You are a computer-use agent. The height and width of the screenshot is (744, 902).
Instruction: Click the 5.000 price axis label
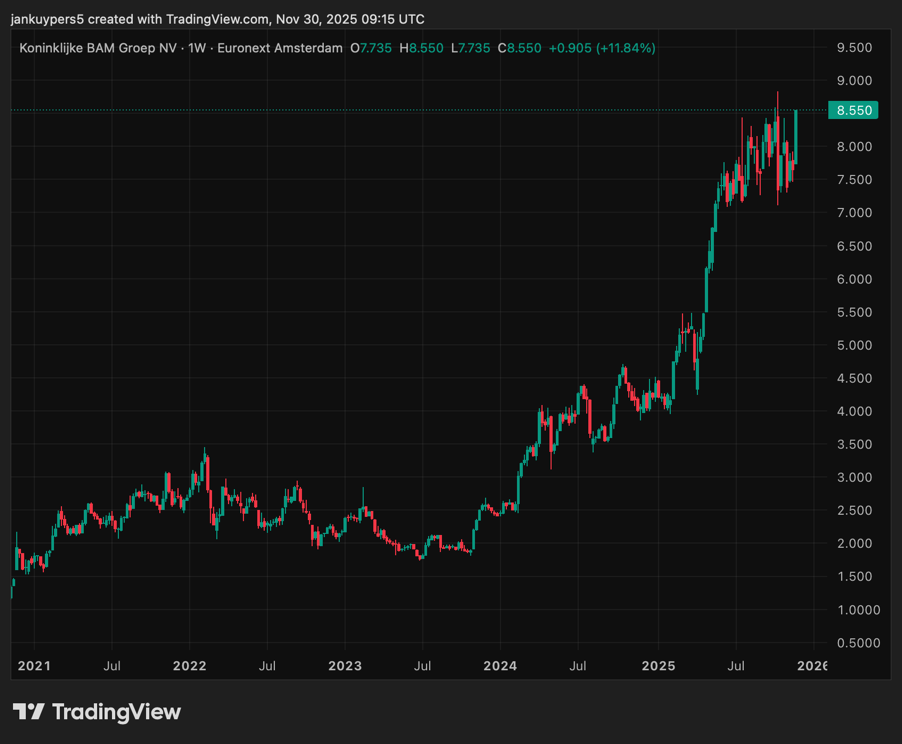[854, 345]
